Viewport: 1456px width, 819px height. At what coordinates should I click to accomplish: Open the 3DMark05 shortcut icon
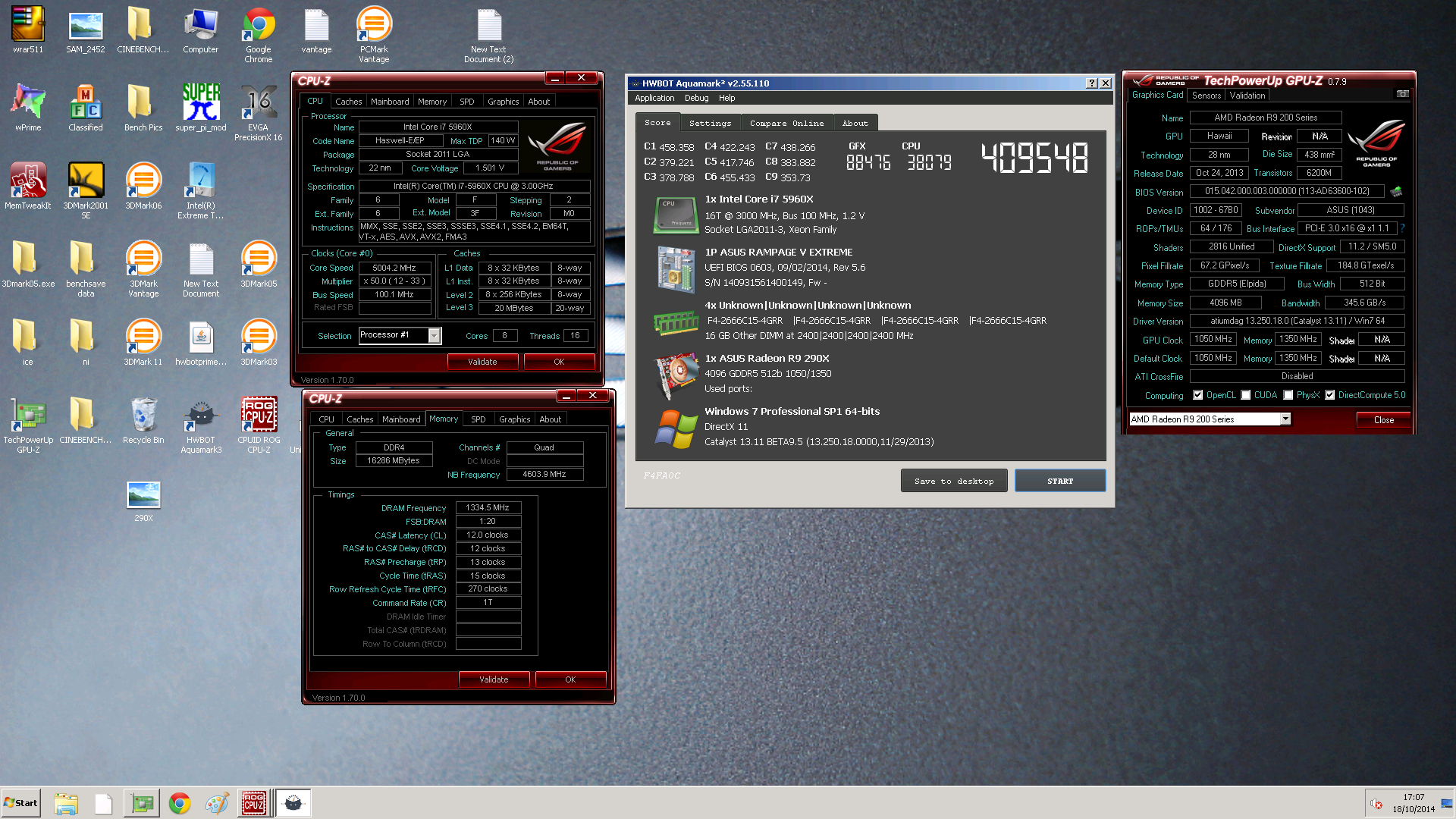[259, 264]
